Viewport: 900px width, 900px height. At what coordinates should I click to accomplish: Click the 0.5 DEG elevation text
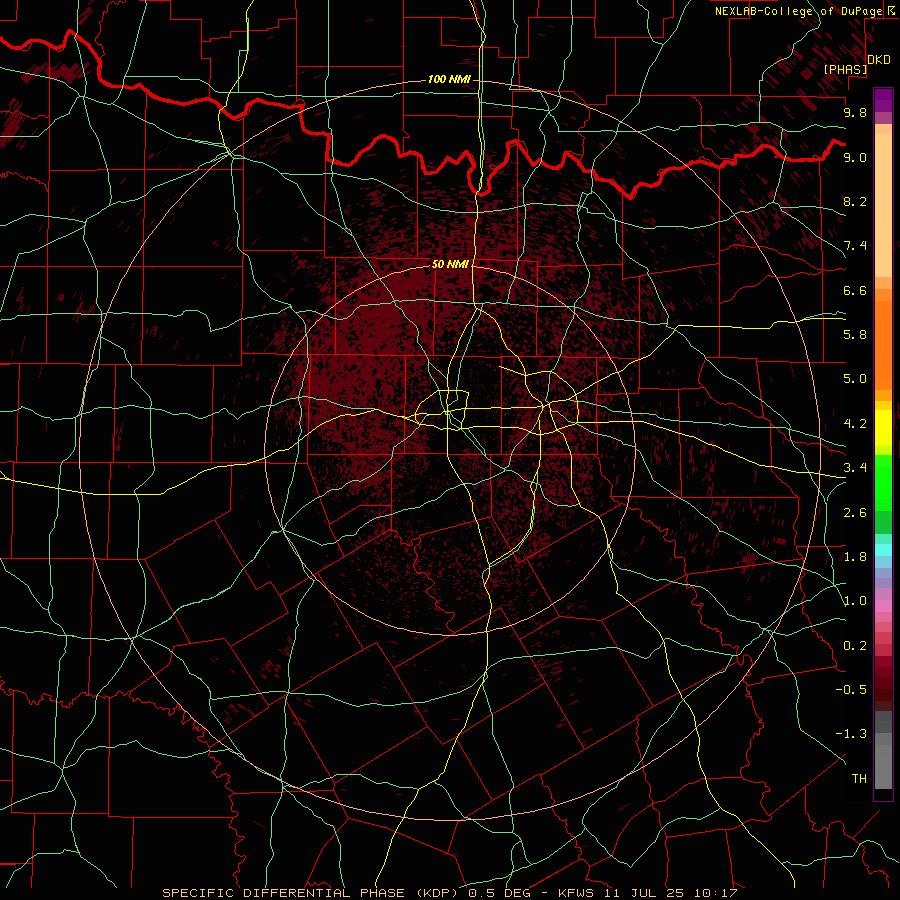click(x=497, y=893)
